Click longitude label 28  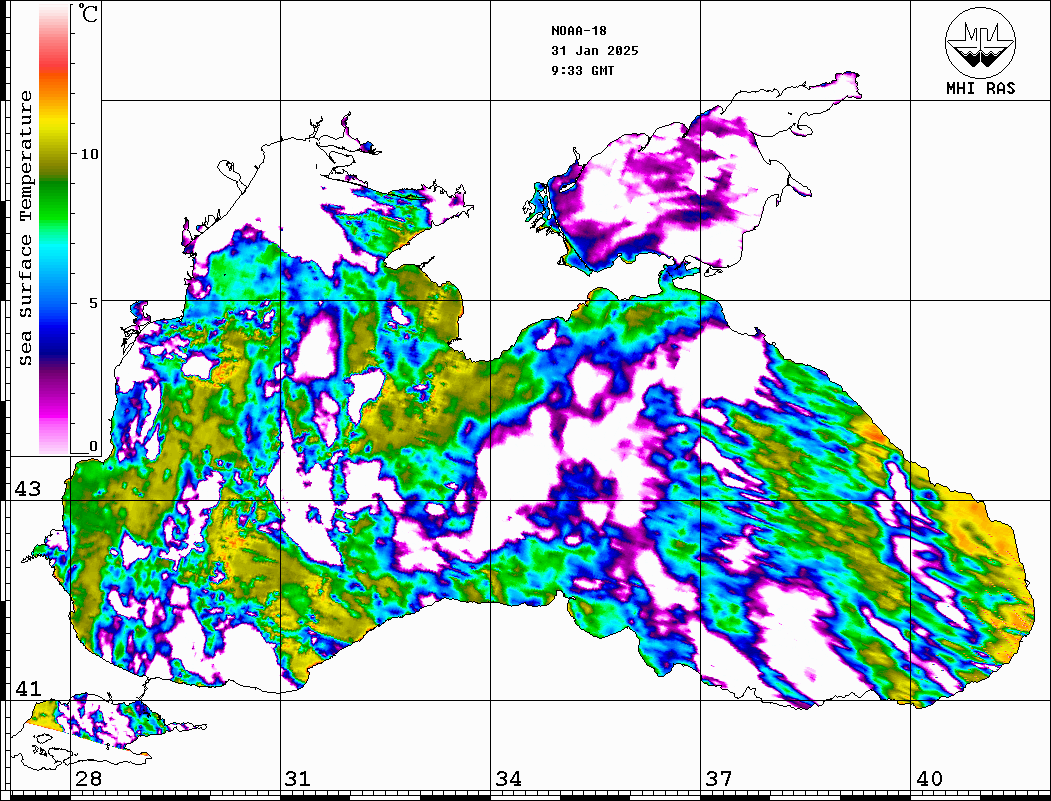[88, 779]
